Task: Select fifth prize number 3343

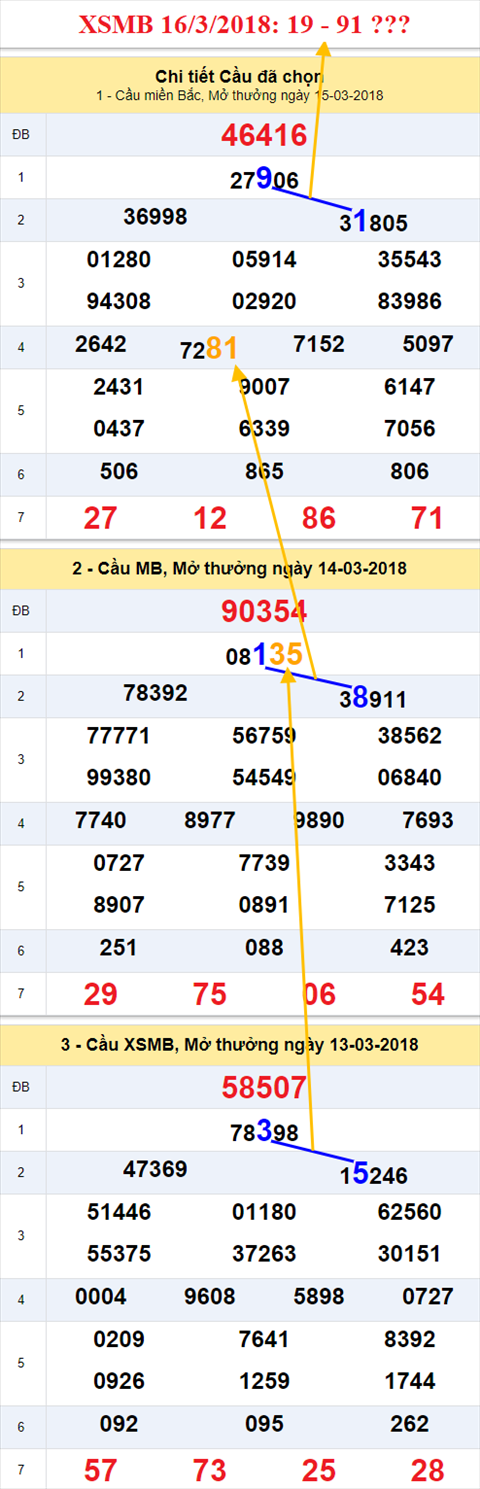Action: (409, 863)
